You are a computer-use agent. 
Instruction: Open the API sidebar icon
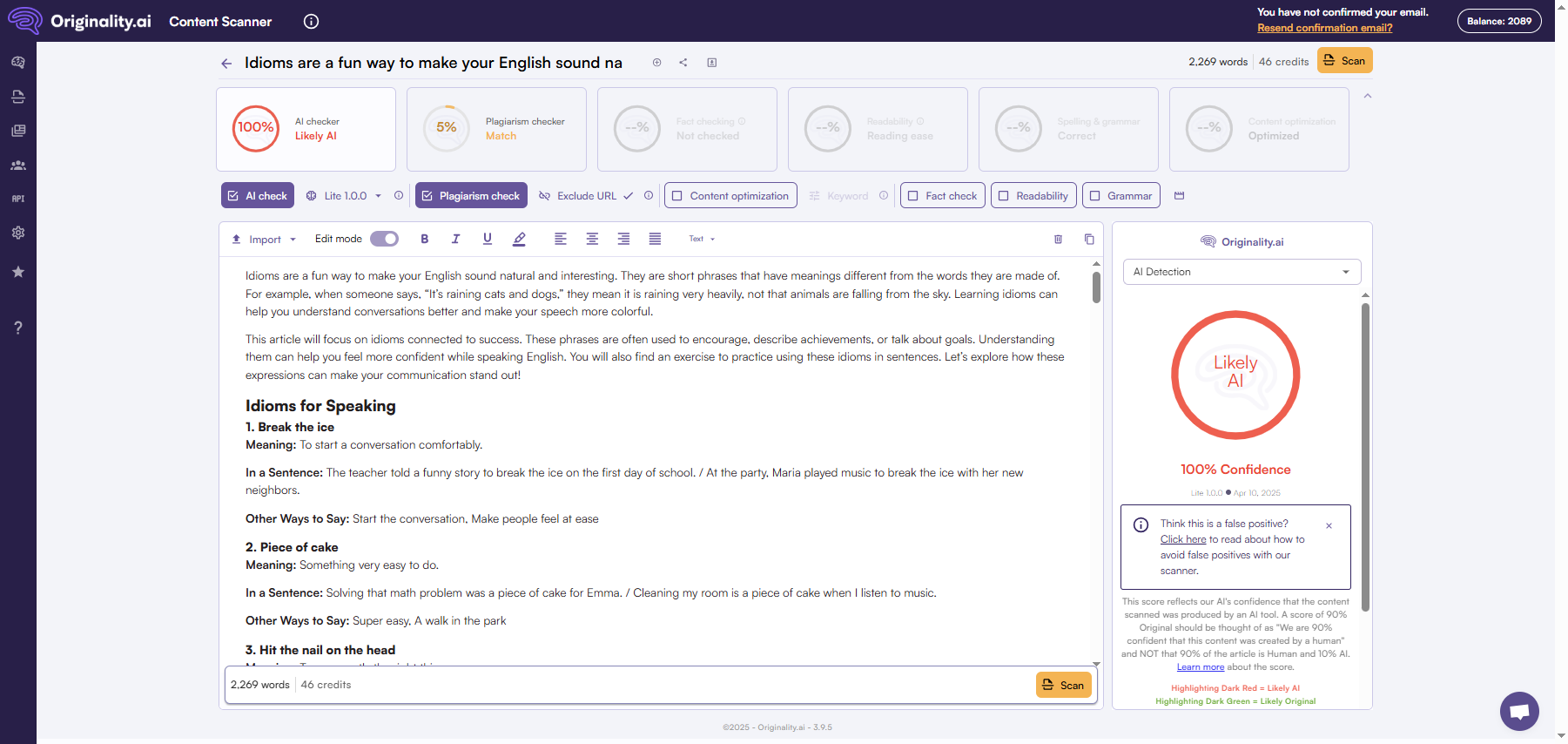[x=18, y=199]
